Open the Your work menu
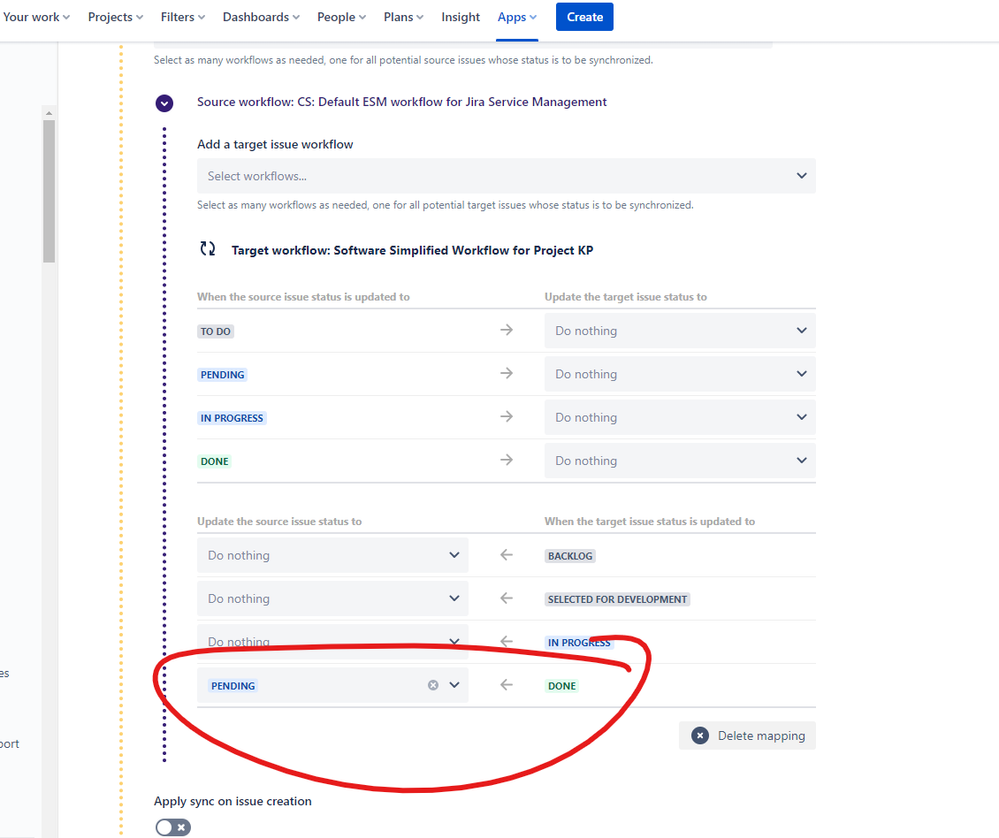This screenshot has height=838, width=999. [x=36, y=17]
